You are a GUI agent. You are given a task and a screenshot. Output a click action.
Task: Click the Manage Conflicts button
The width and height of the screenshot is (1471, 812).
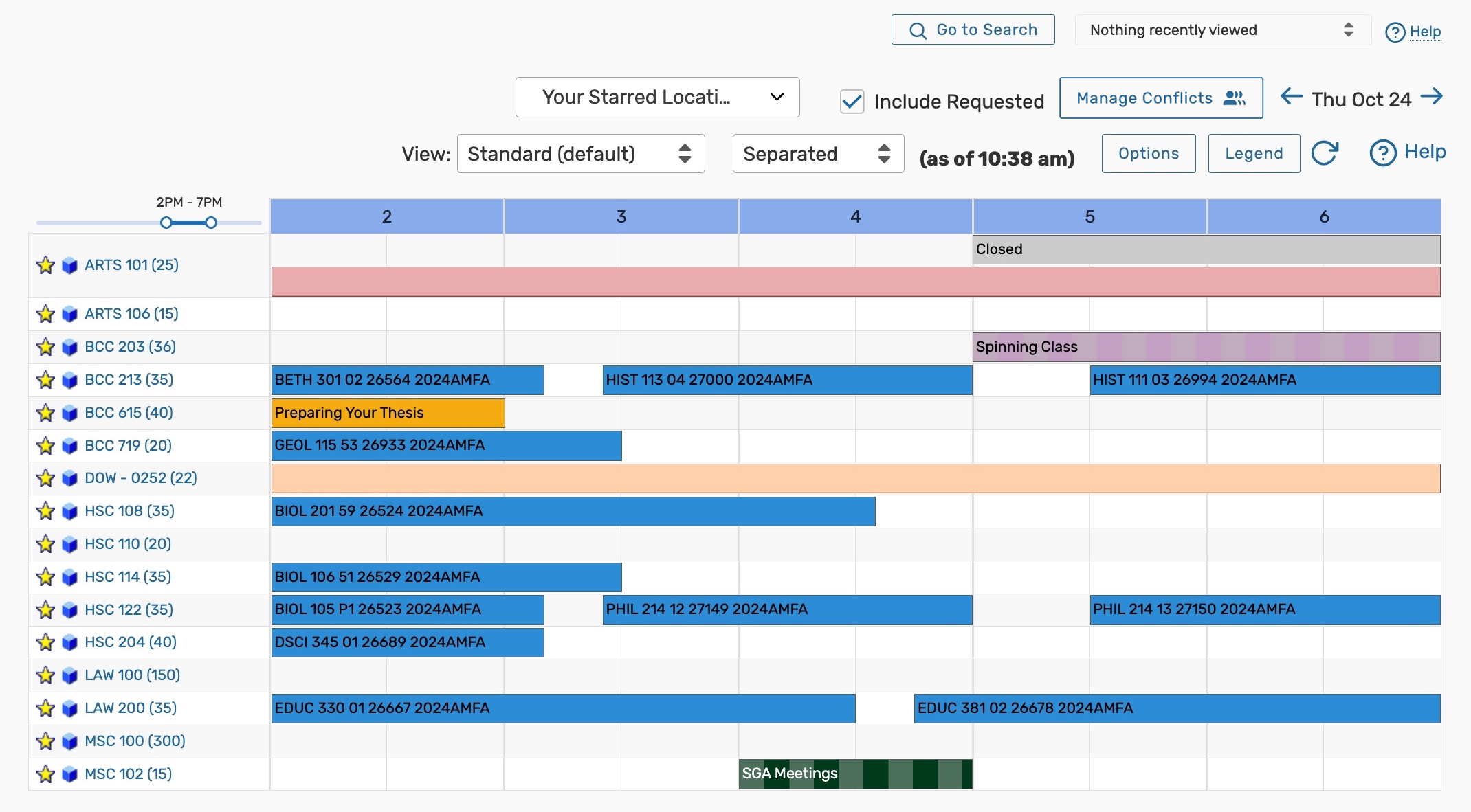(x=1160, y=98)
